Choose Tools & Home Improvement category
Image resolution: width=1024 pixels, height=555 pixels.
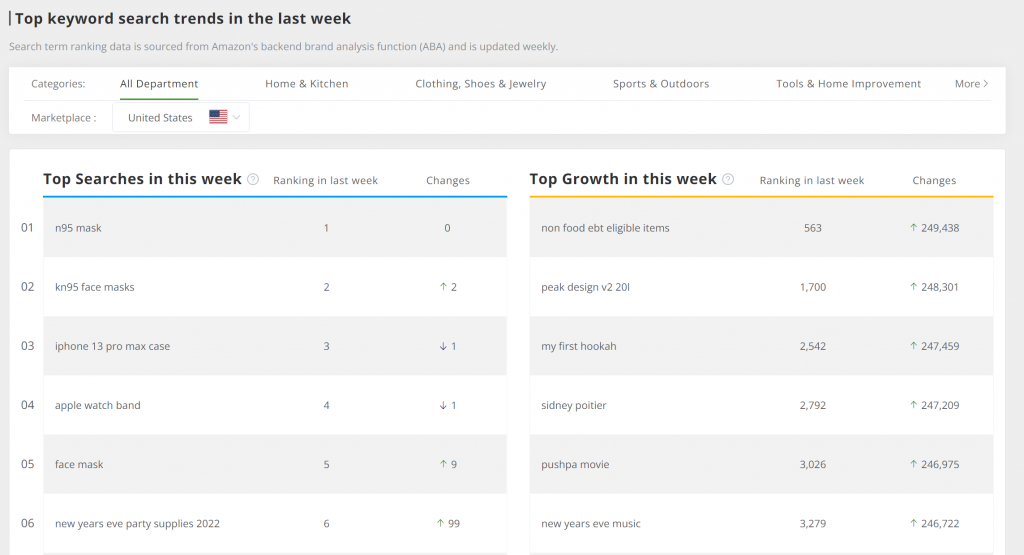(848, 84)
